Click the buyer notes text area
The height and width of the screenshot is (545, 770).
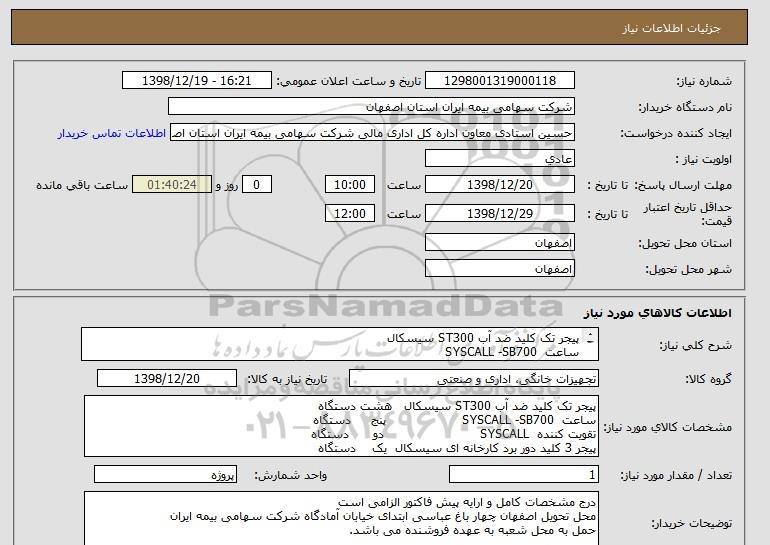coord(341,518)
